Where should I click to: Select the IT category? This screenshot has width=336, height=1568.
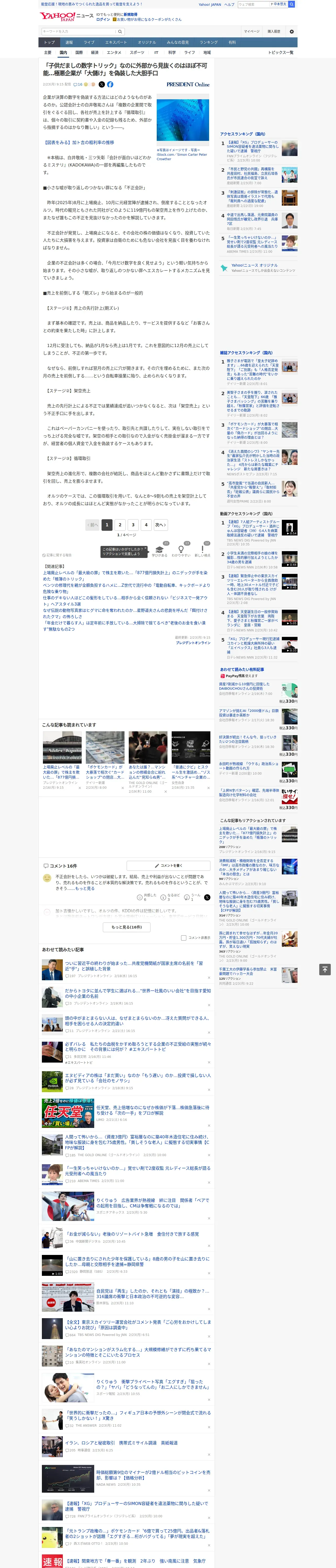coord(156,52)
